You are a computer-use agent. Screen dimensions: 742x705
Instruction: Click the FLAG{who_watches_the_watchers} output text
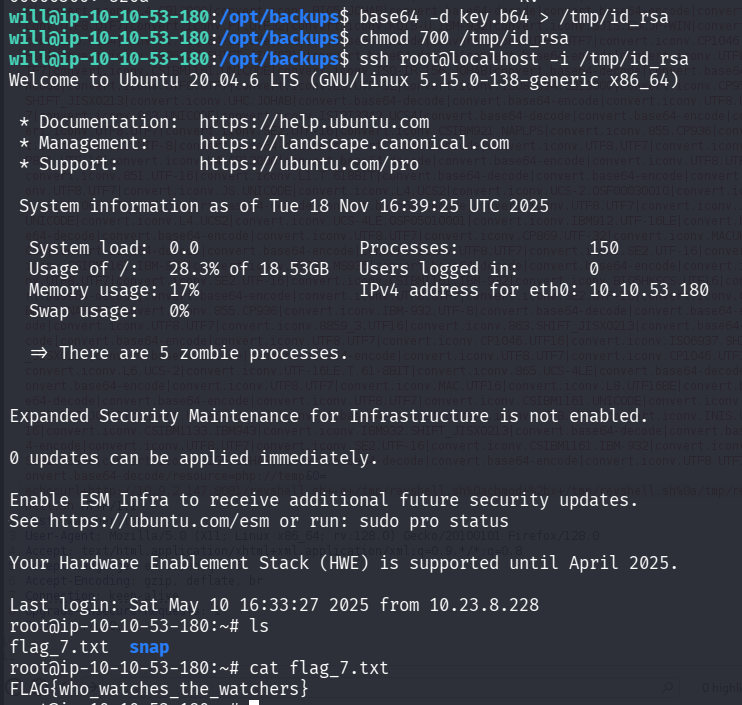pyautogui.click(x=159, y=689)
